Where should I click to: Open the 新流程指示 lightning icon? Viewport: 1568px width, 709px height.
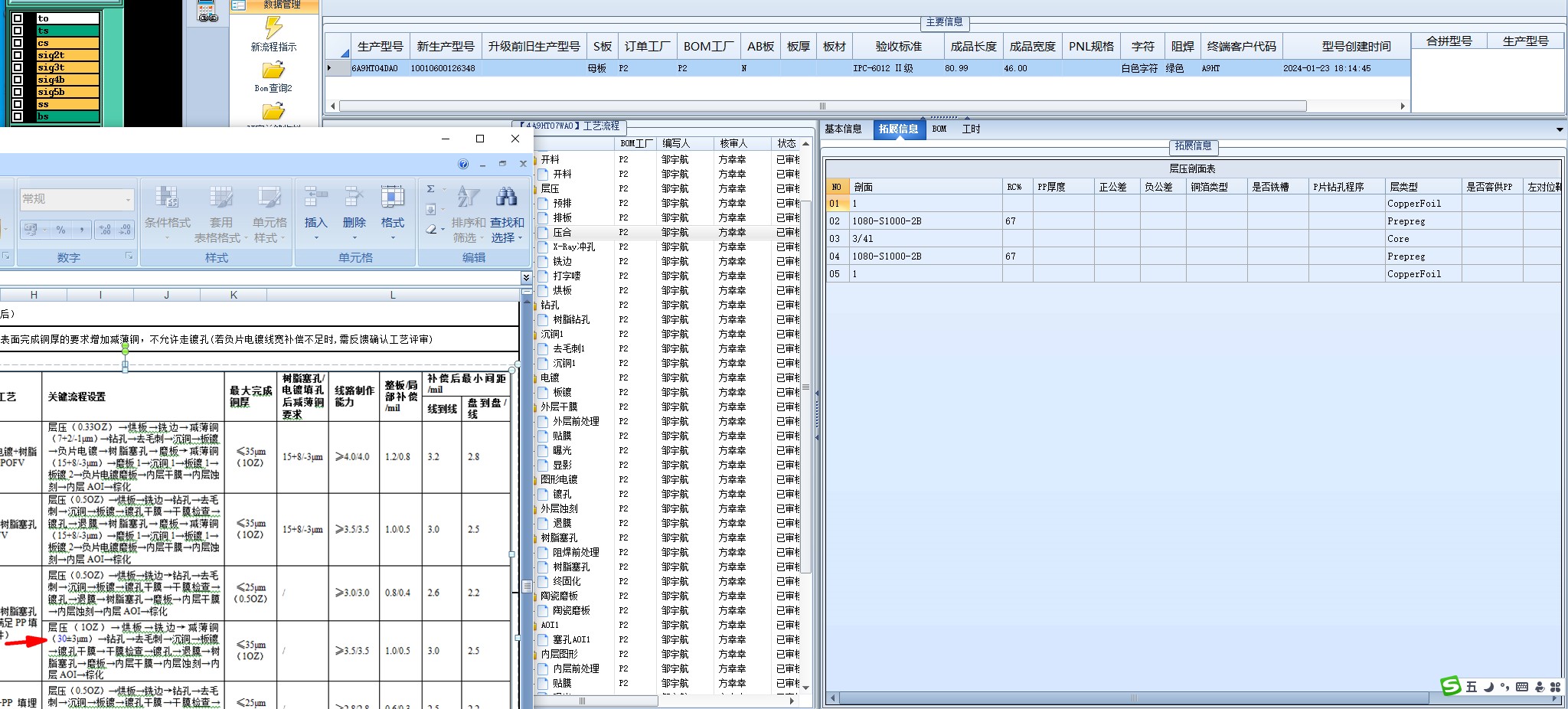(x=273, y=28)
